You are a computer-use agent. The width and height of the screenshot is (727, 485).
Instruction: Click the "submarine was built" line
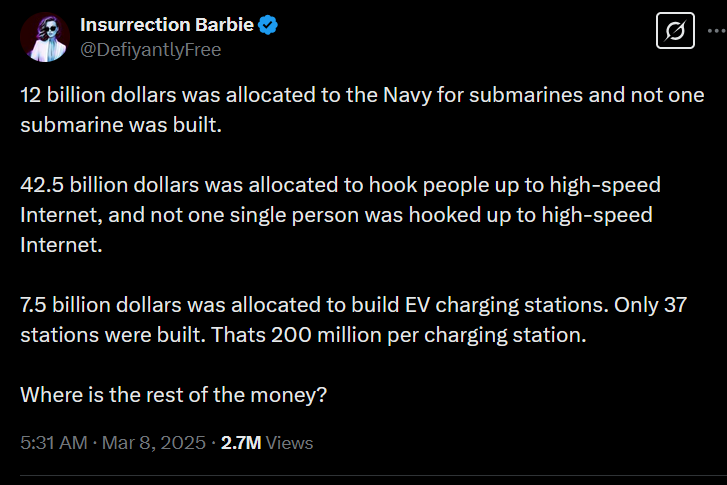coord(120,125)
